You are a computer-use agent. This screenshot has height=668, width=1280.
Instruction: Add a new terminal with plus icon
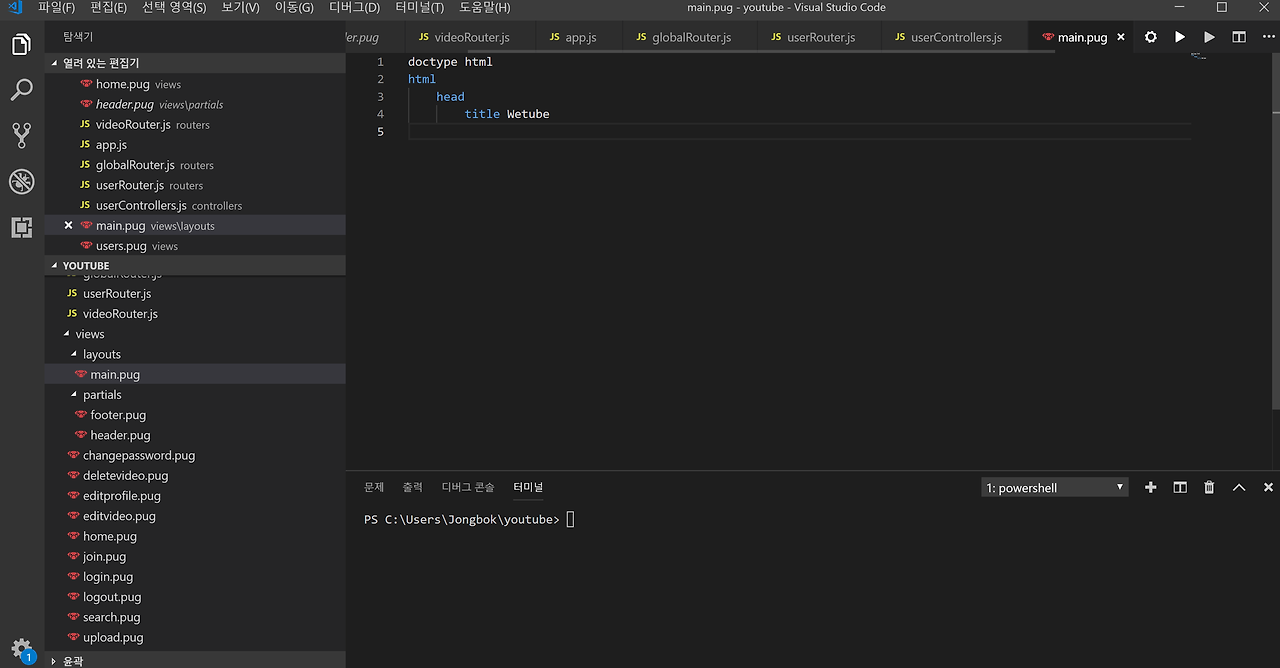[x=1150, y=487]
